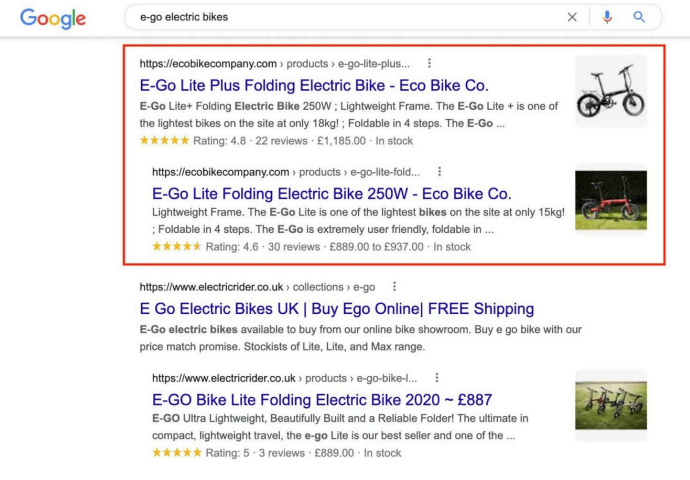
Task: Click into the e-go electric bikes search field
Action: pos(340,17)
